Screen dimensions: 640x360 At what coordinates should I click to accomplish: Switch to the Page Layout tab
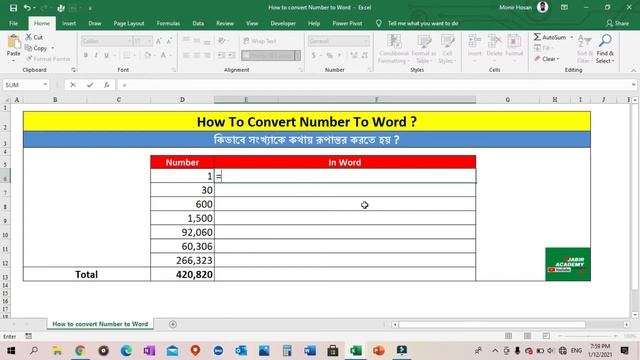point(129,23)
